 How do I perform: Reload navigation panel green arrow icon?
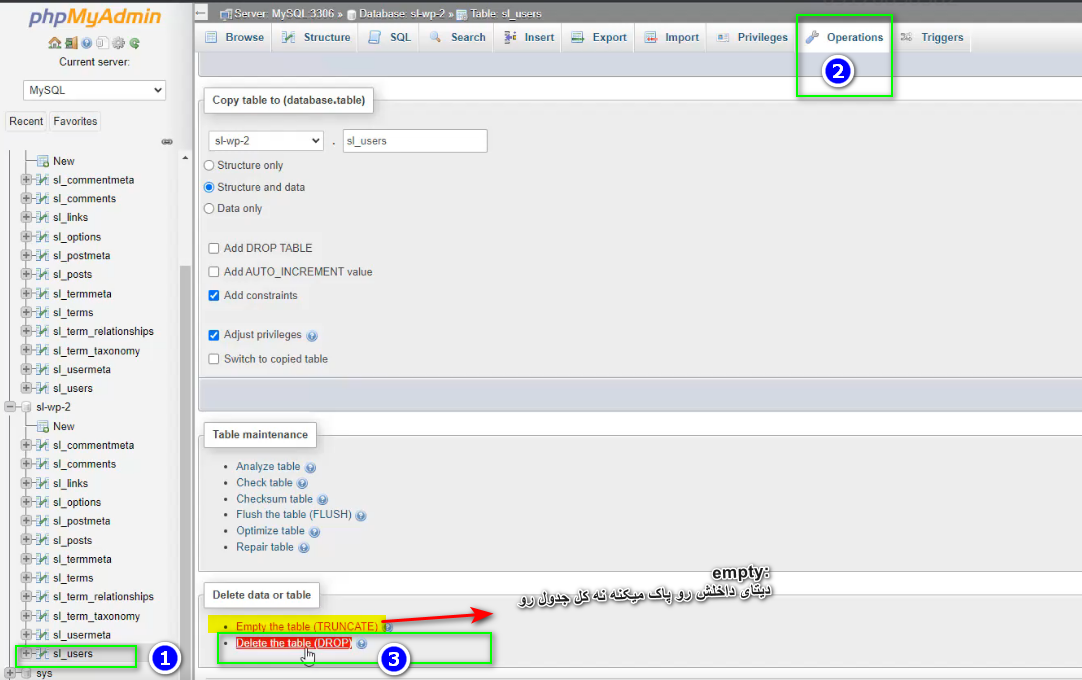coord(135,43)
